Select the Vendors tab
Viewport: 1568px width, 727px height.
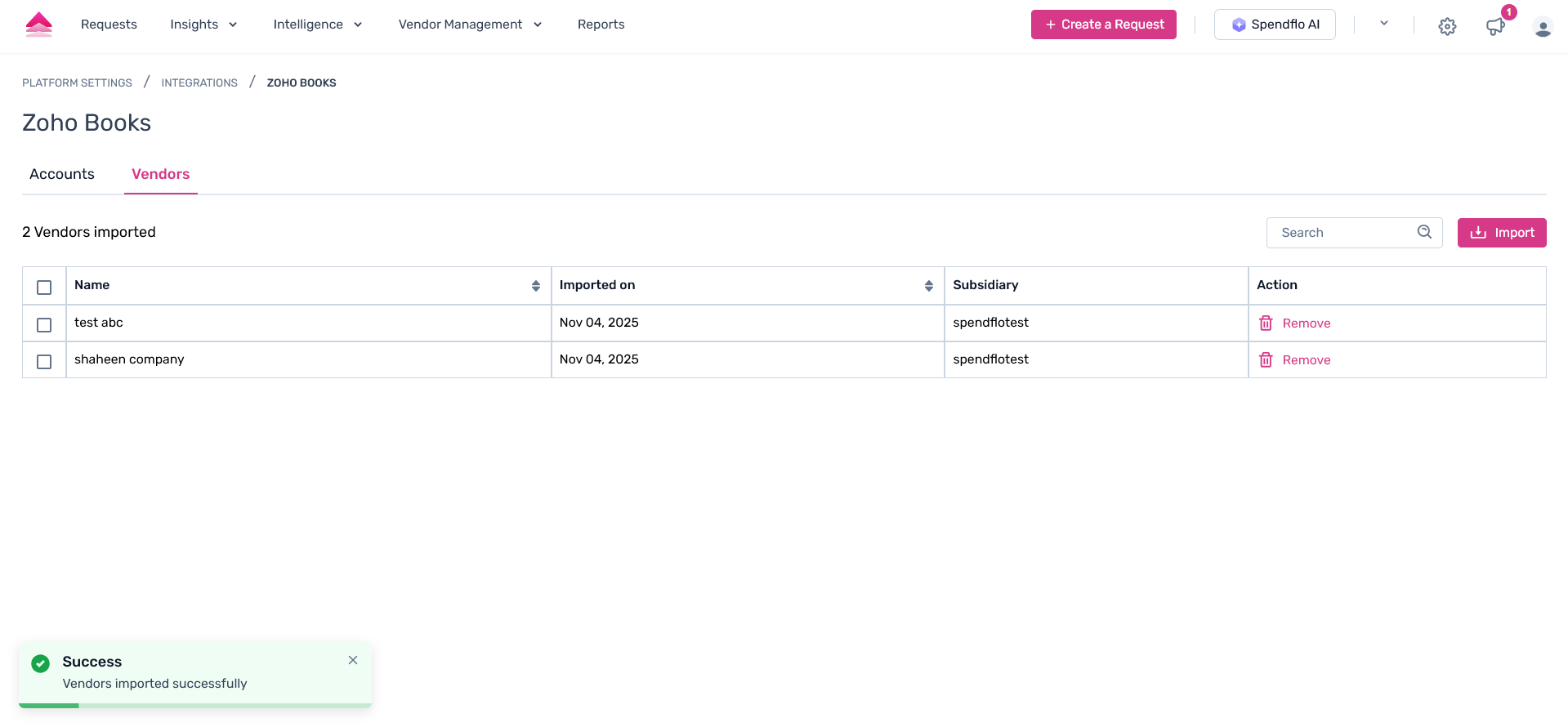pos(161,174)
